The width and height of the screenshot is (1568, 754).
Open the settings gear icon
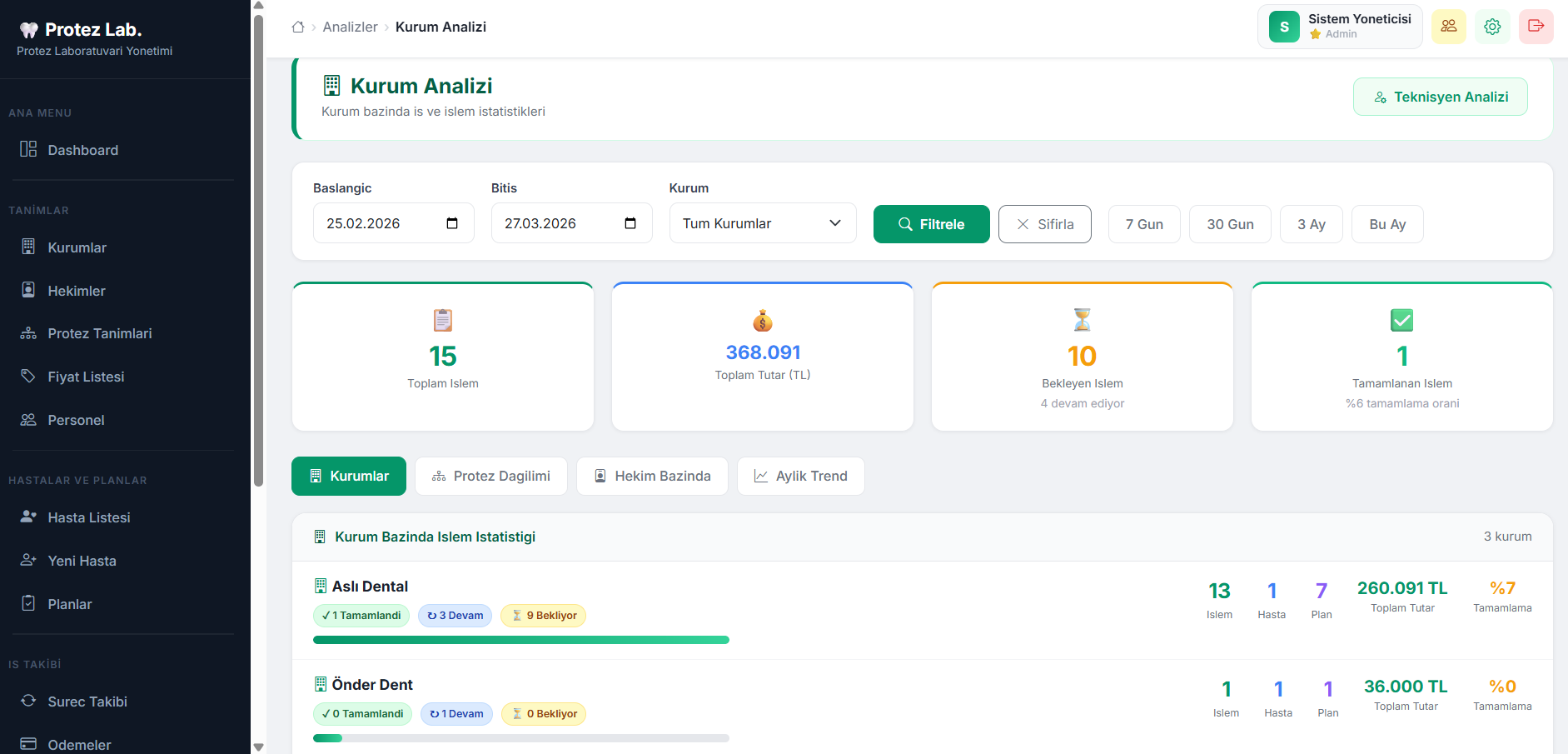click(x=1492, y=26)
